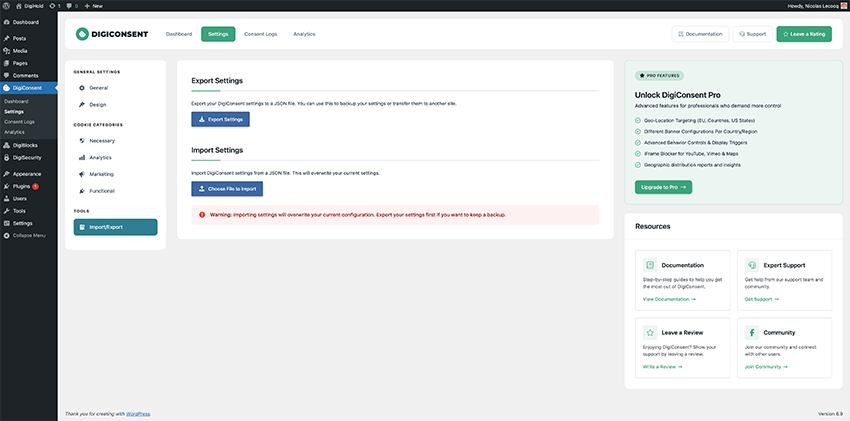Viewport: 850px width, 421px height.
Task: Click the Upgrade to Pro button
Action: point(663,187)
